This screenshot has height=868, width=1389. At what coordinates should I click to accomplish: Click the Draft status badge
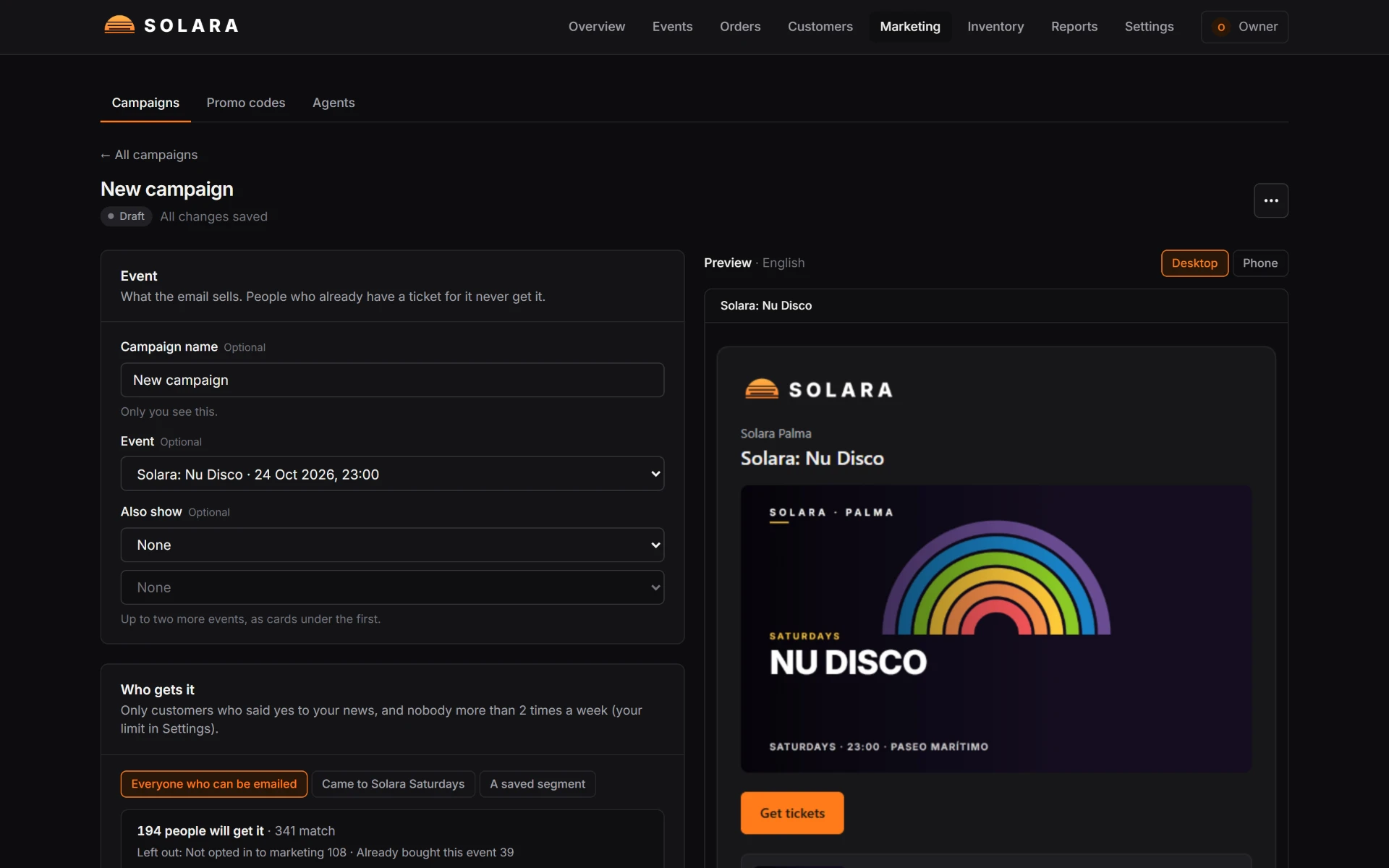coord(126,216)
